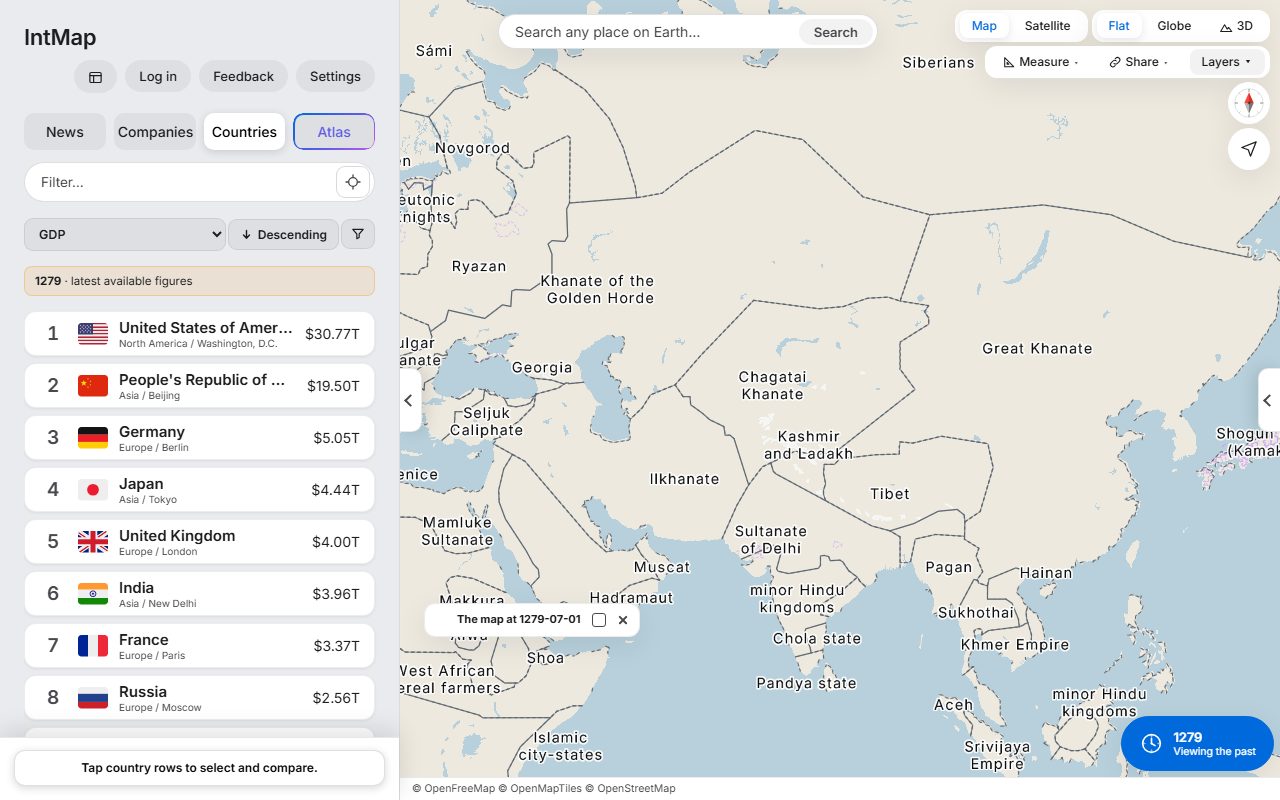
Task: Select the United States flag icon
Action: tap(93, 334)
